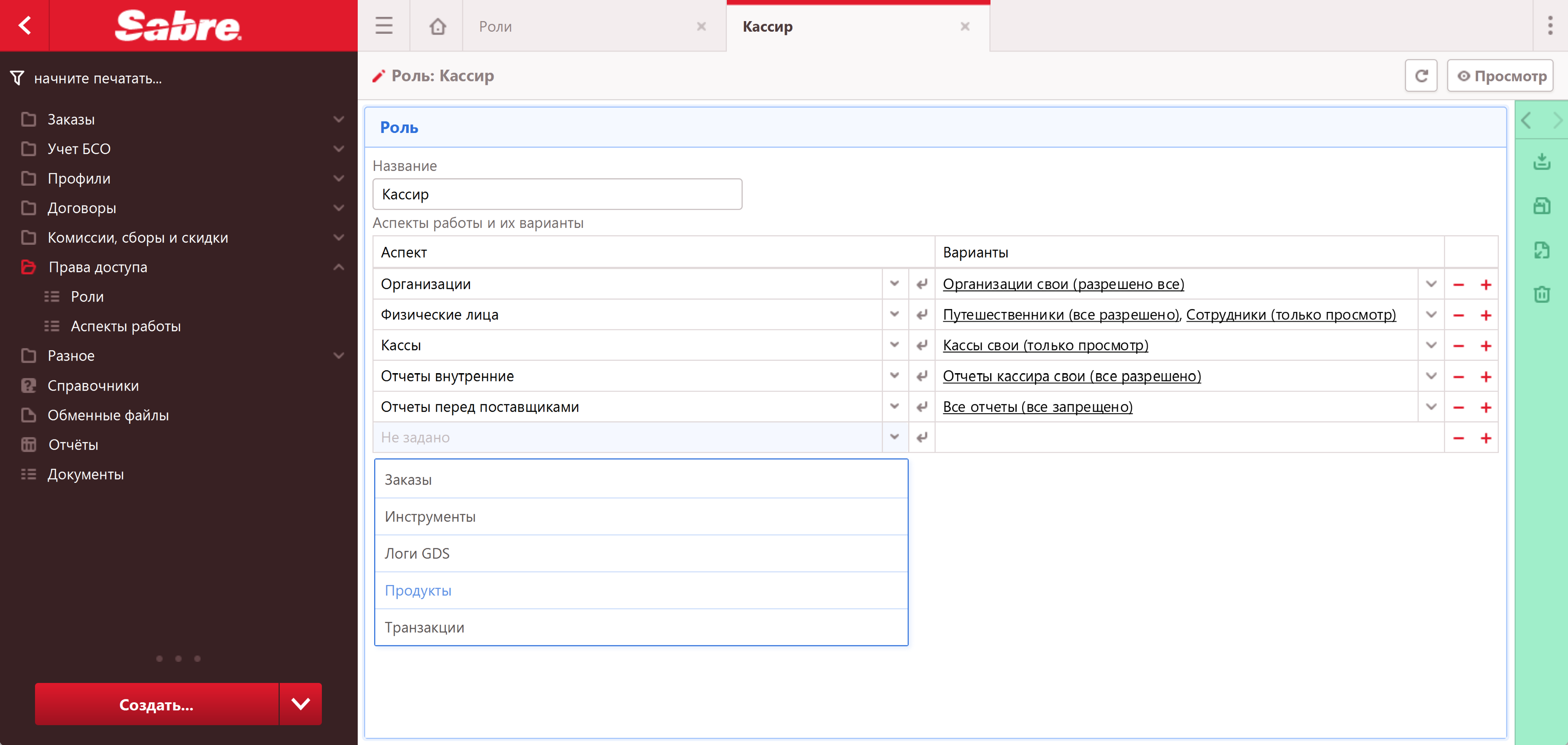The image size is (1568, 745).
Task: Open the three-dot overflow menu at top right
Action: tap(1550, 26)
